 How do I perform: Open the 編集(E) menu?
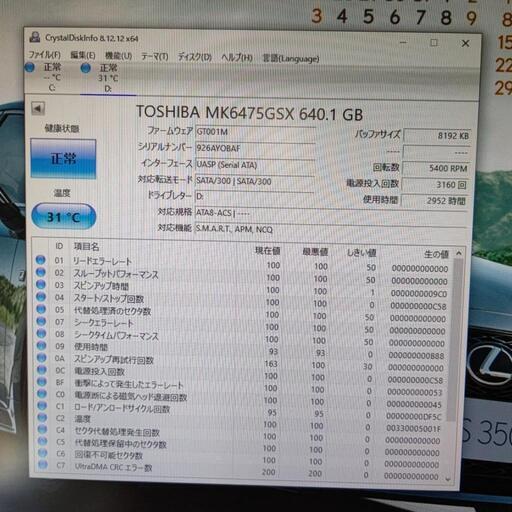point(83,55)
